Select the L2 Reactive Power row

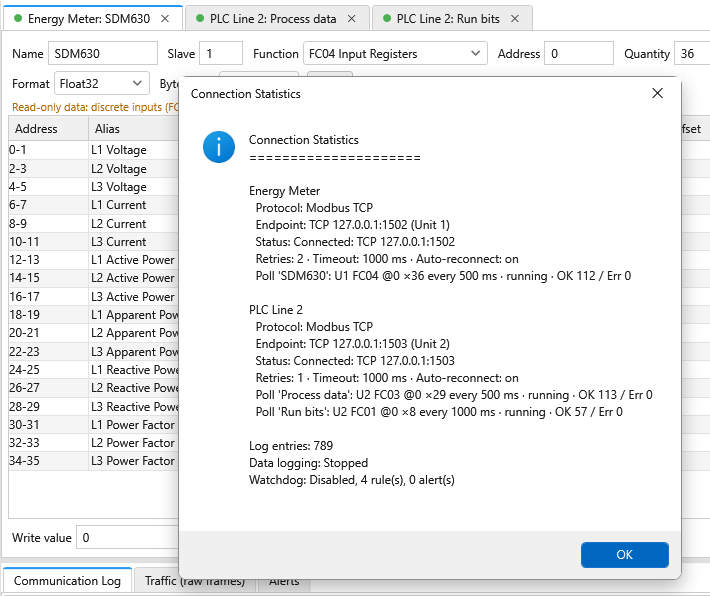94,388
